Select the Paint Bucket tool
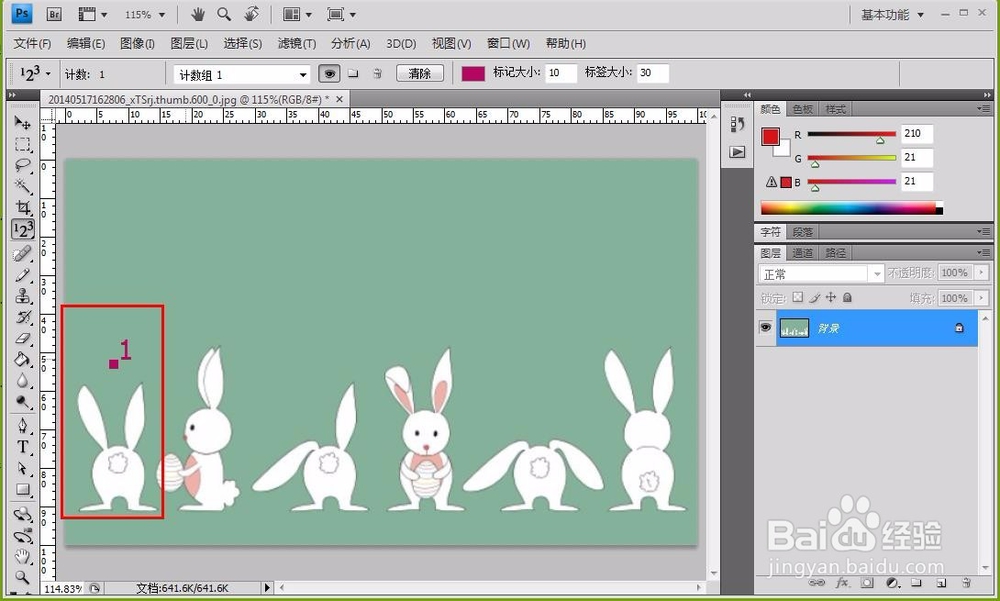Image resolution: width=1000 pixels, height=601 pixels. click(22, 359)
